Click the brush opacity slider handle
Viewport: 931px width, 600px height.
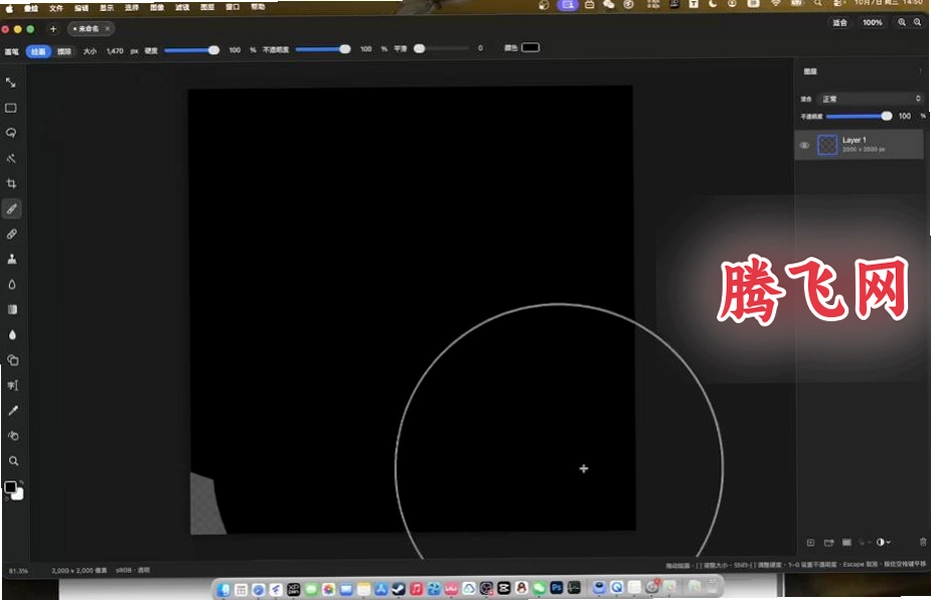coord(345,49)
